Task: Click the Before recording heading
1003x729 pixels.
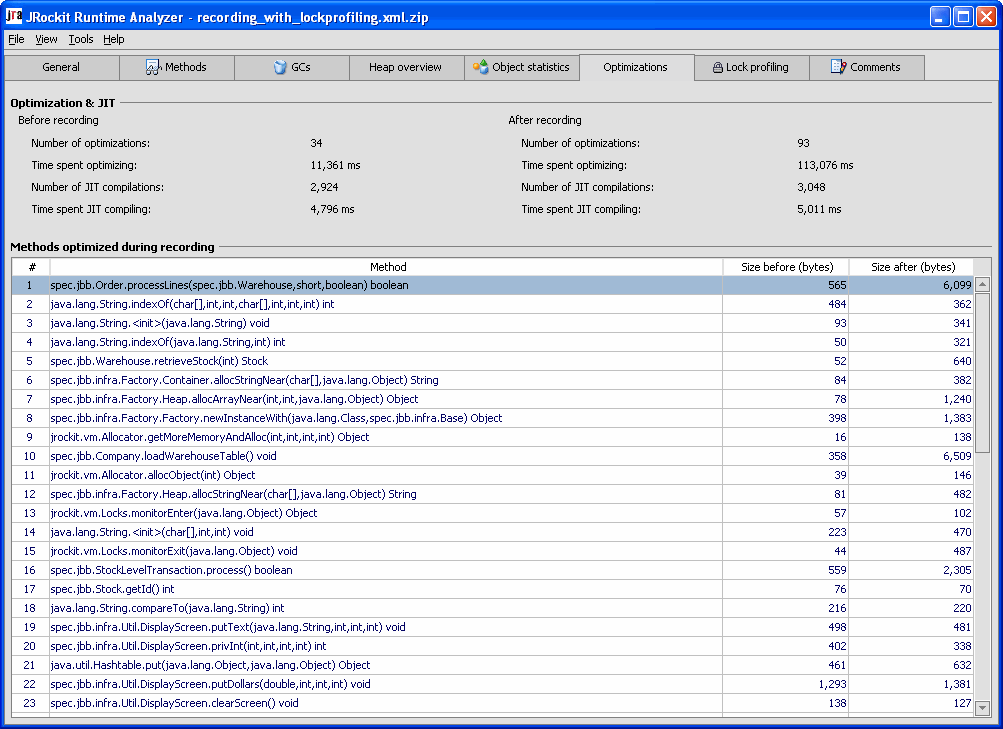Action: click(x=58, y=120)
